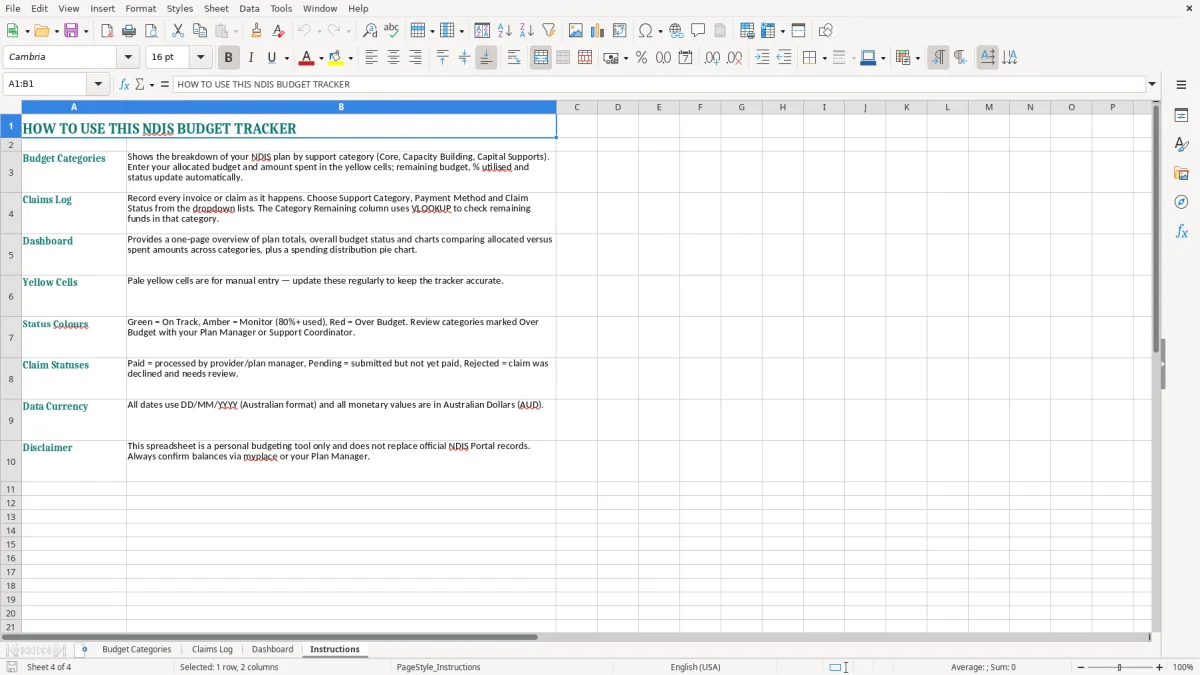This screenshot has width=1200, height=675.
Task: Switch to the Budget Categories sheet tab
Action: click(137, 650)
